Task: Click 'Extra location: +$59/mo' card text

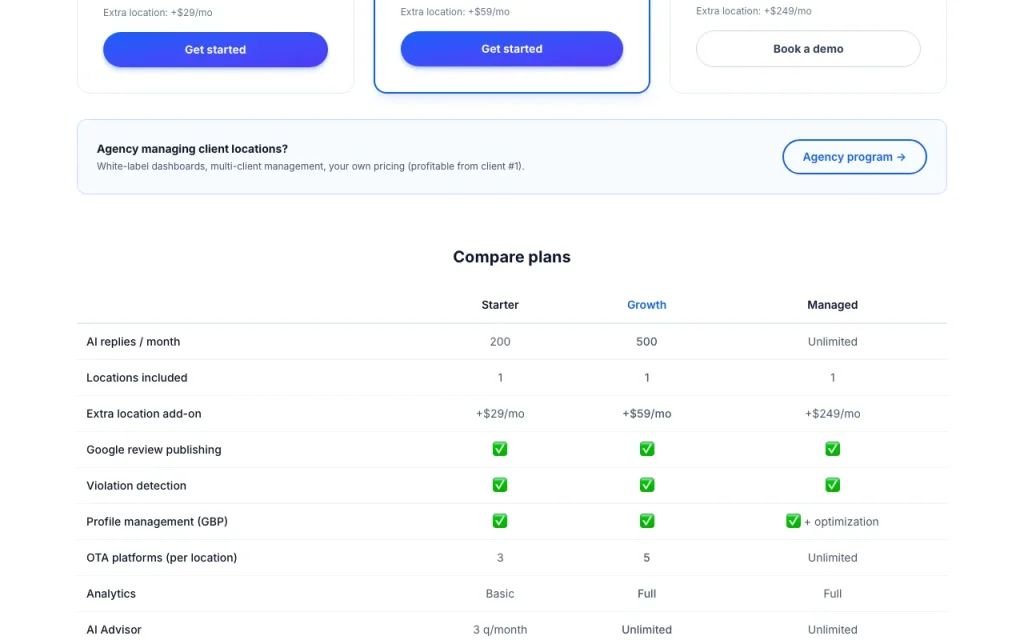Action: (x=455, y=12)
